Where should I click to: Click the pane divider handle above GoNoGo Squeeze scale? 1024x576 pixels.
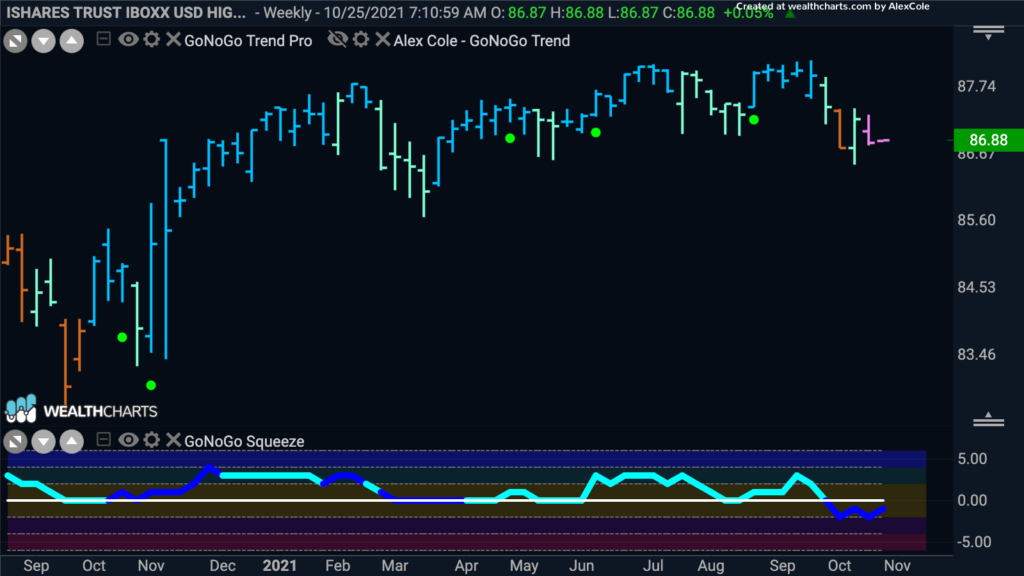(989, 419)
